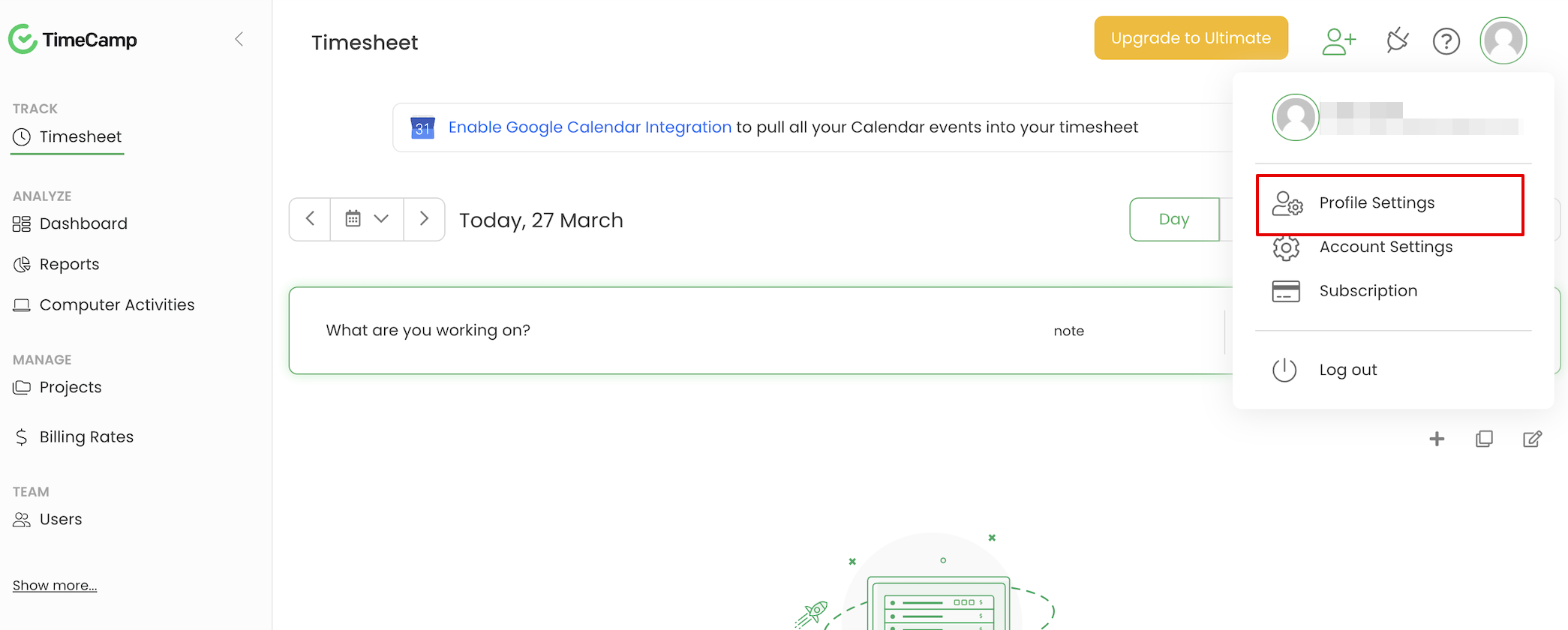Click the profile avatar in top right

[x=1503, y=40]
